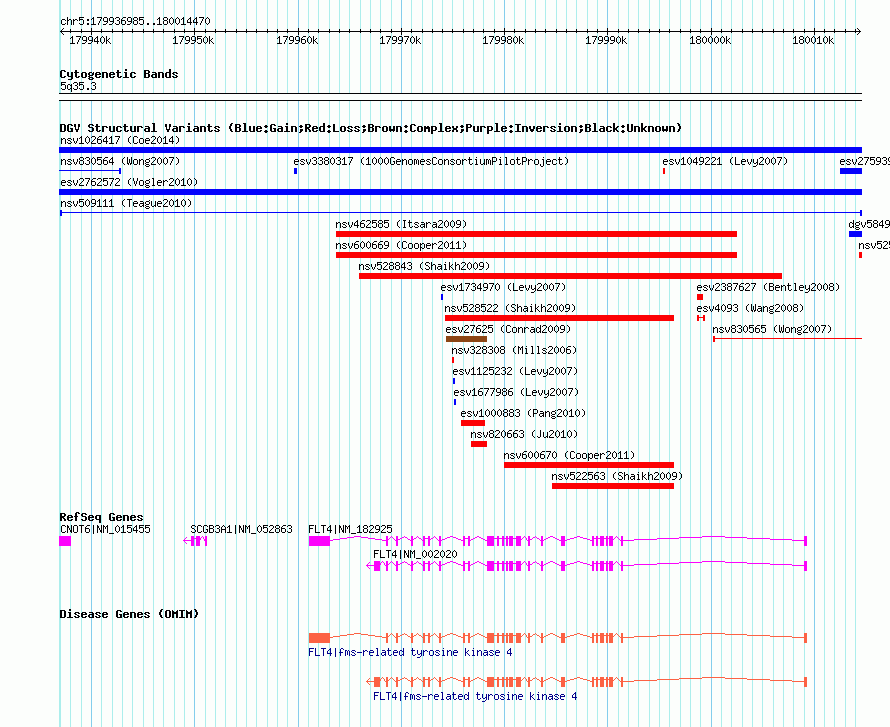This screenshot has height=727, width=890.
Task: Open the esv1734970 (Levy2007) variant label
Action: 503,287
